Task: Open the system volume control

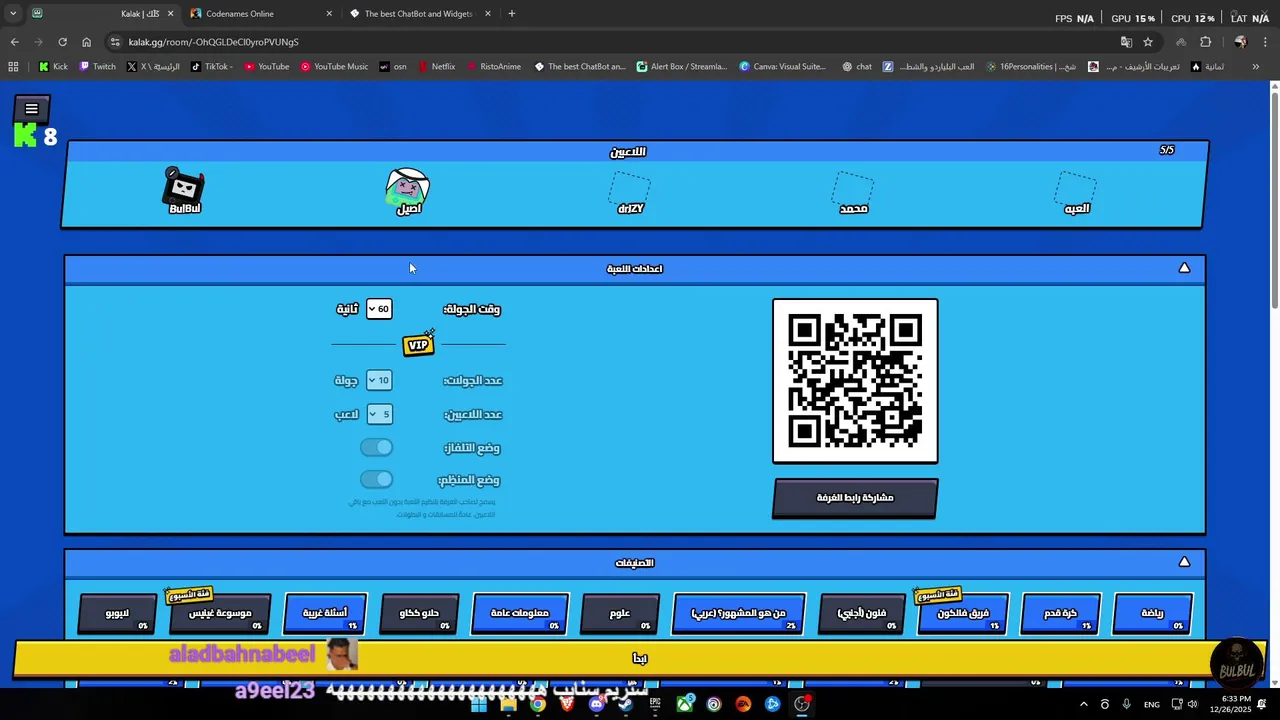Action: (x=1192, y=705)
